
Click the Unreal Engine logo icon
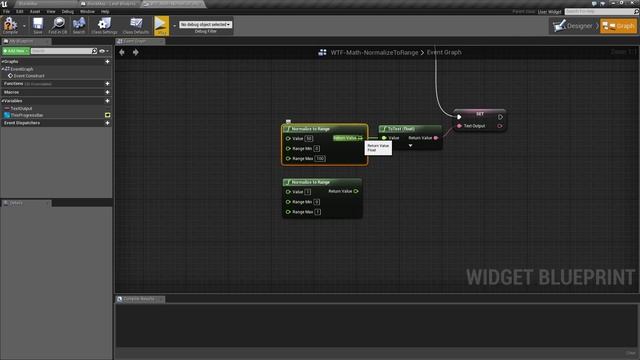[4, 4]
